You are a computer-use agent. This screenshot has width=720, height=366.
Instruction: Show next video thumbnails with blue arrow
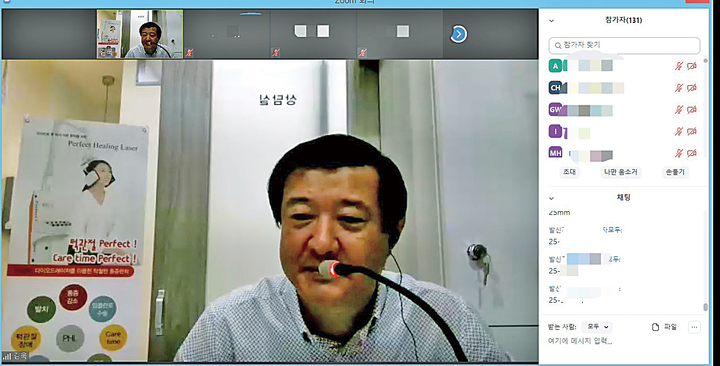pos(458,34)
